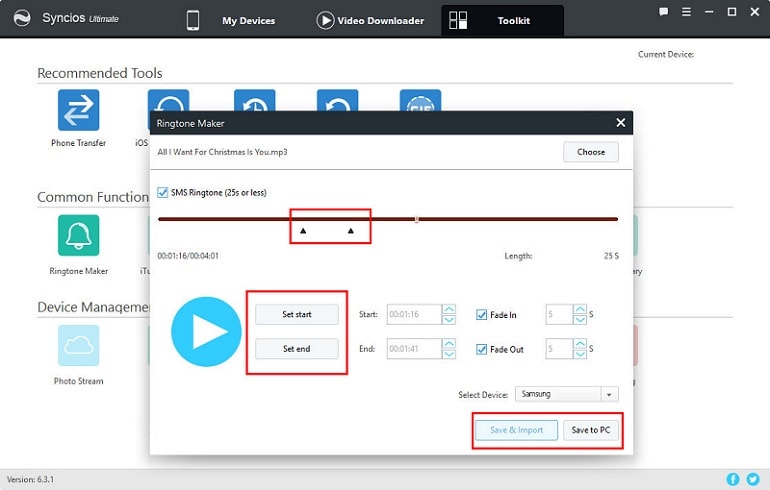
Task: Click the Fade Out seconds field
Action: pyautogui.click(x=559, y=349)
